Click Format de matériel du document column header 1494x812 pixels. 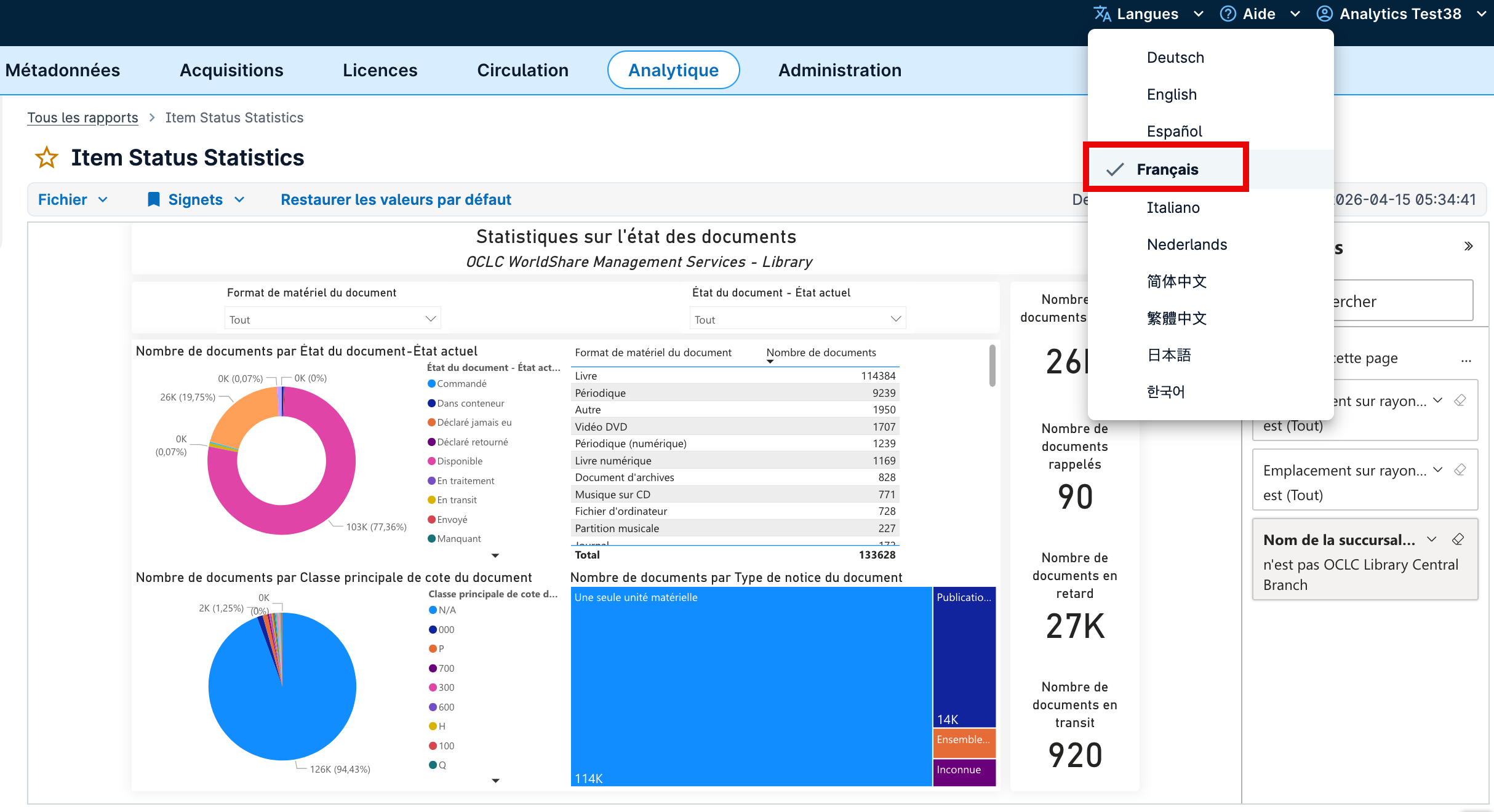[x=653, y=352]
